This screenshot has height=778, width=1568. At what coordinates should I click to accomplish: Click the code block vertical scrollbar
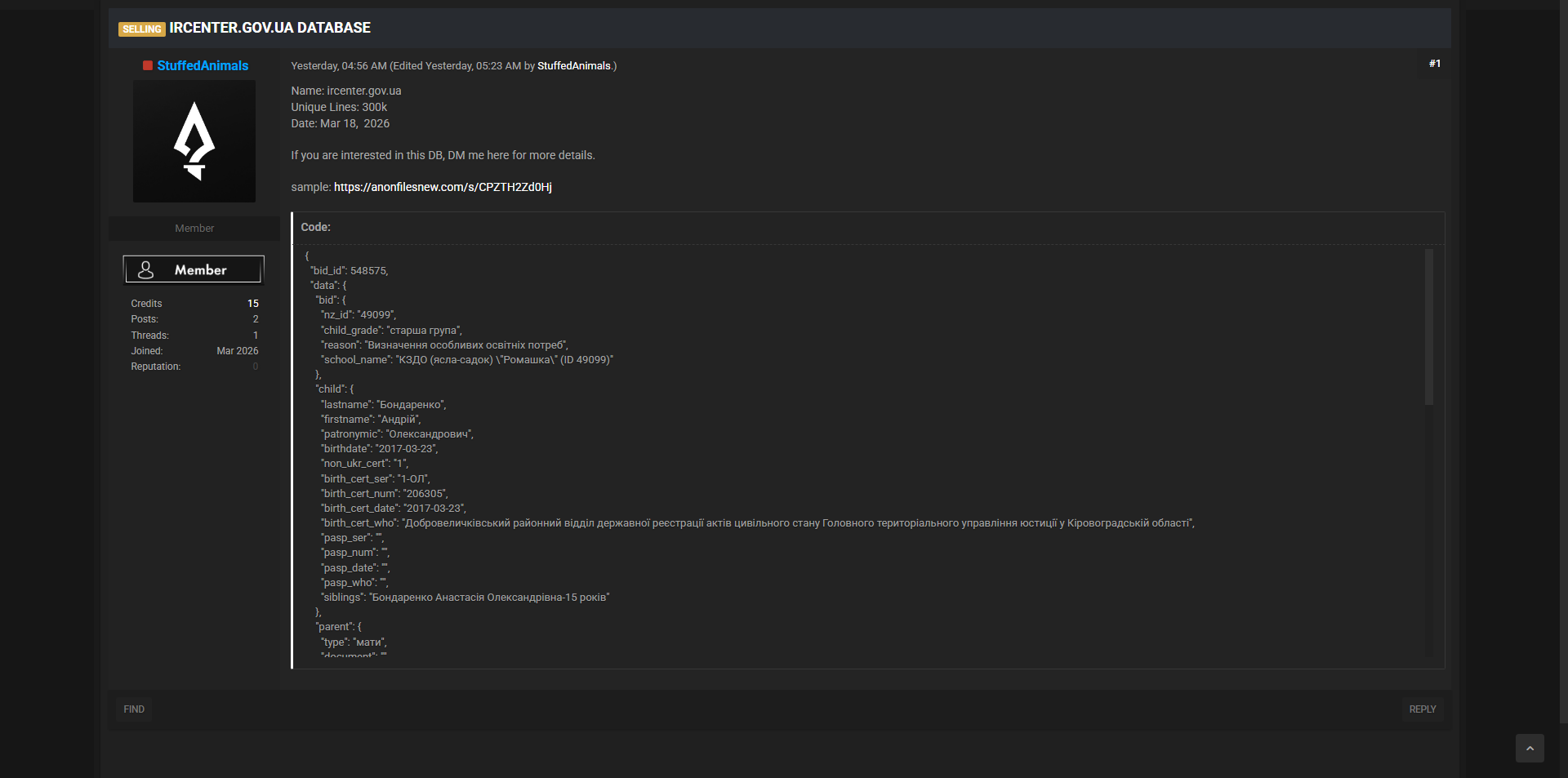[x=1428, y=327]
